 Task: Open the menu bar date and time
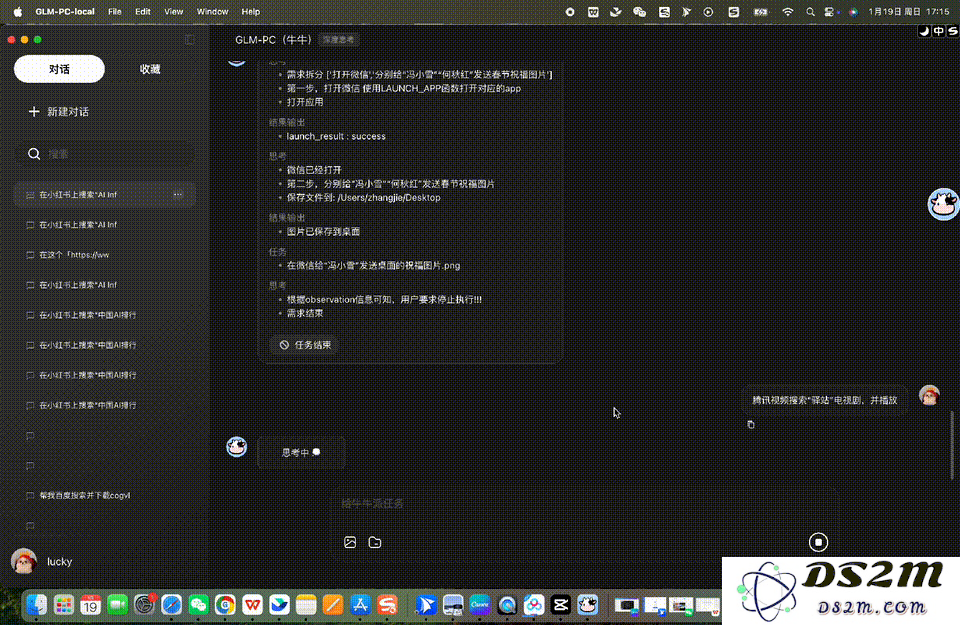point(909,12)
